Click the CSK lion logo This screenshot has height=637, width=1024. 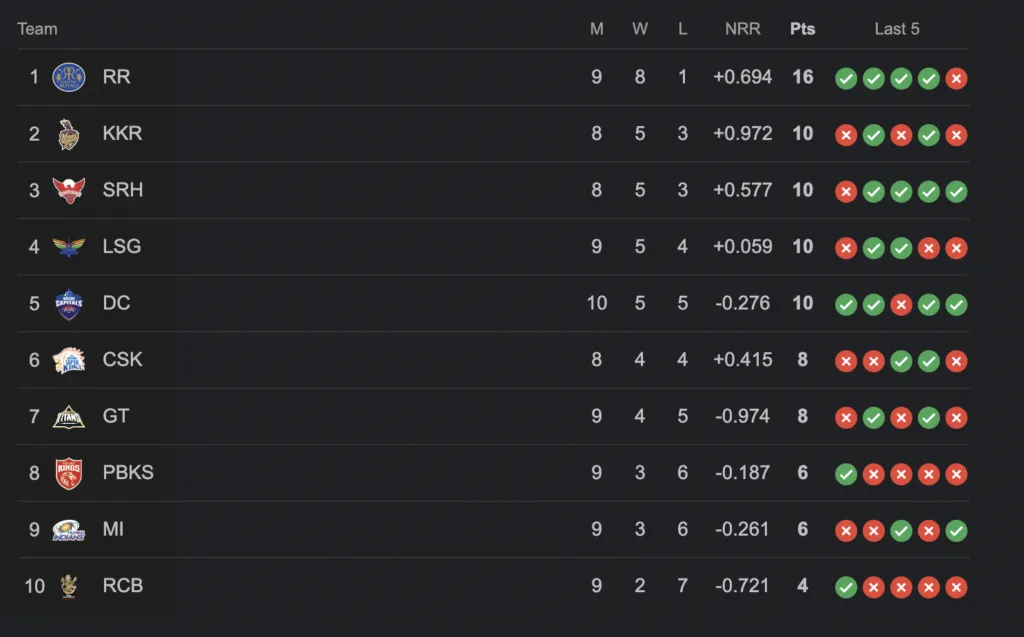pyautogui.click(x=69, y=360)
